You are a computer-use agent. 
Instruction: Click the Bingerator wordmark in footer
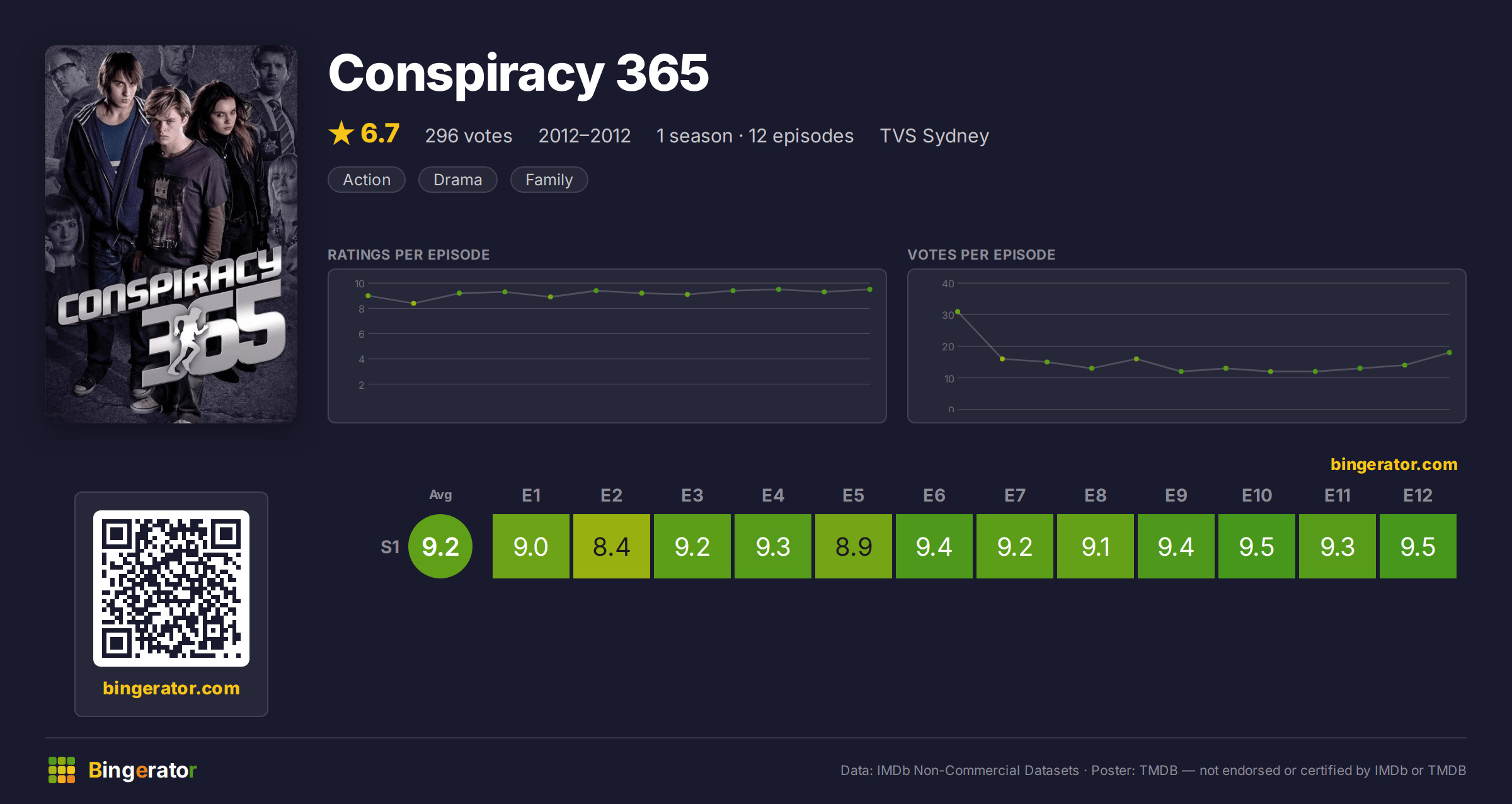pyautogui.click(x=142, y=770)
